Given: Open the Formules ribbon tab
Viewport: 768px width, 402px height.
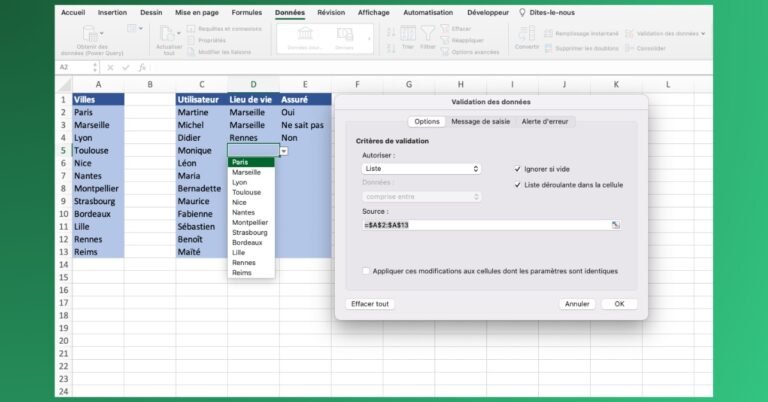Looking at the screenshot, I should [246, 13].
